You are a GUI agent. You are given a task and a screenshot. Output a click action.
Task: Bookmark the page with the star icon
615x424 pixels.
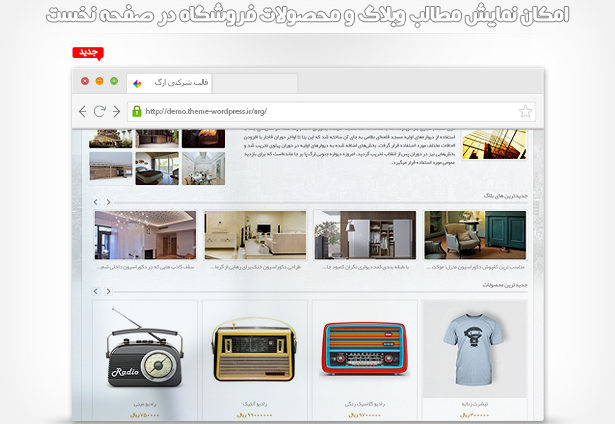[525, 111]
